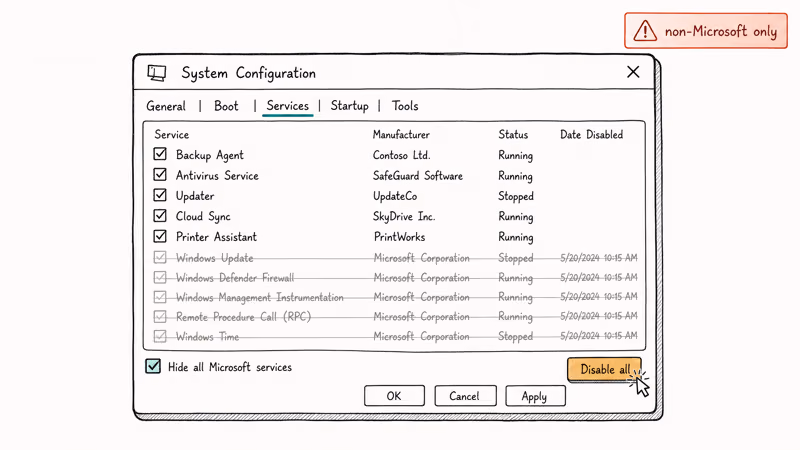The height and width of the screenshot is (450, 800).
Task: Click the Disable all button
Action: pyautogui.click(x=604, y=369)
